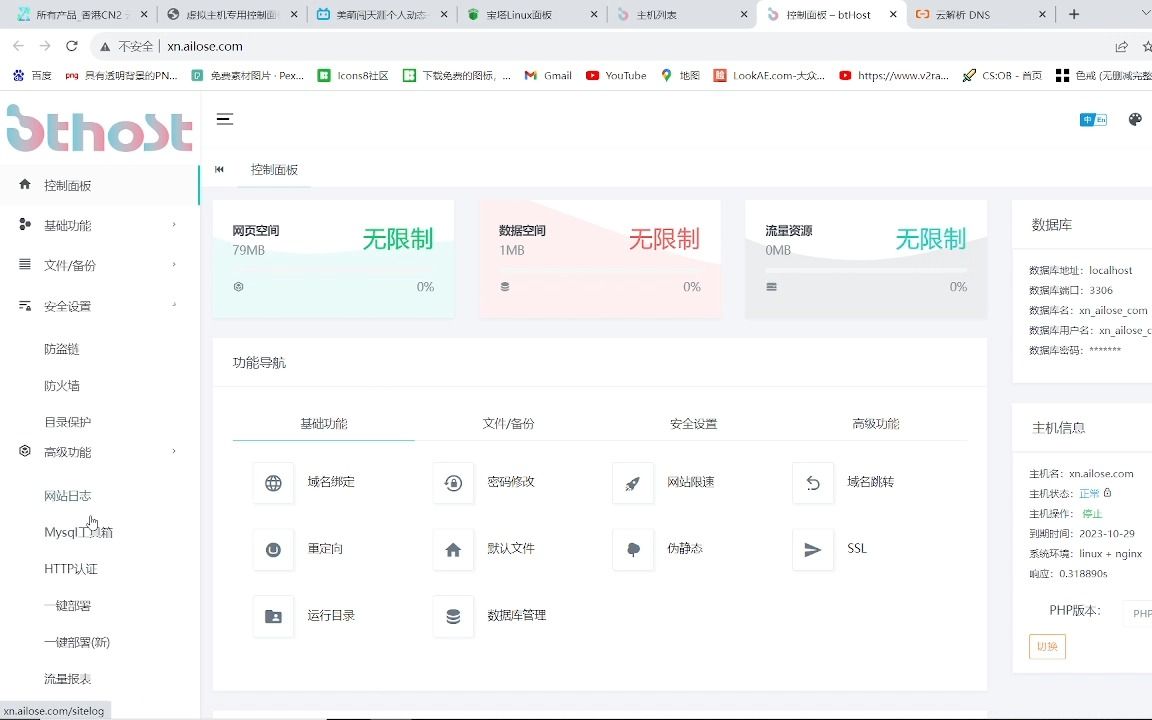Open 数据库管理 via the database icon
The height and width of the screenshot is (720, 1152).
[453, 615]
